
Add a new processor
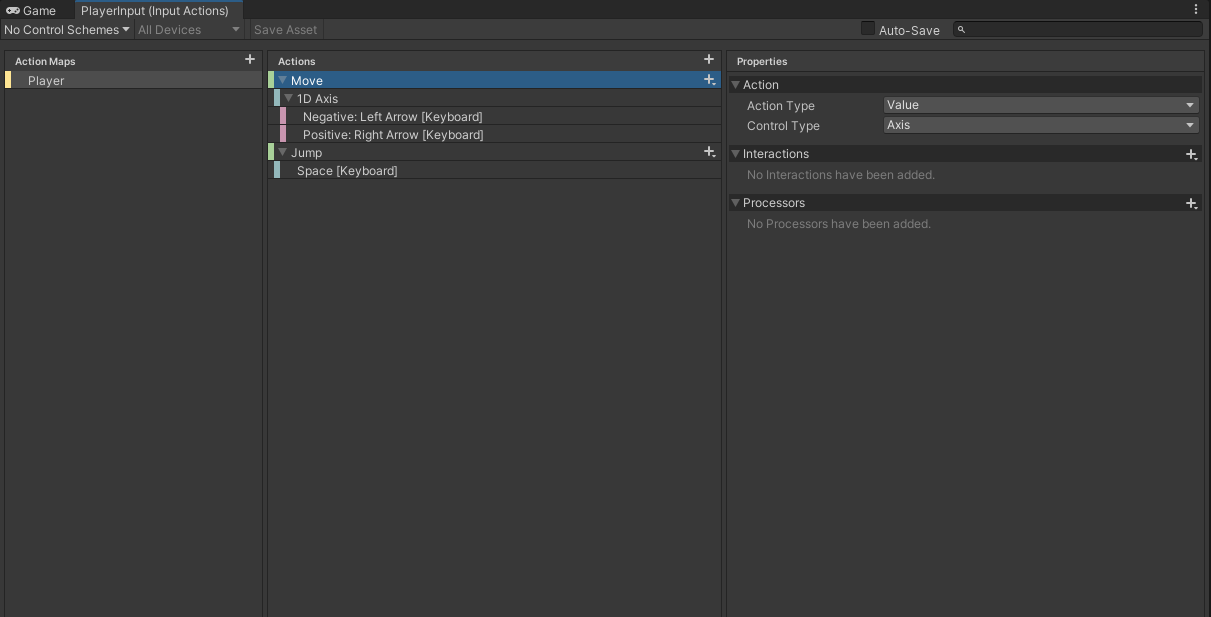[1191, 203]
